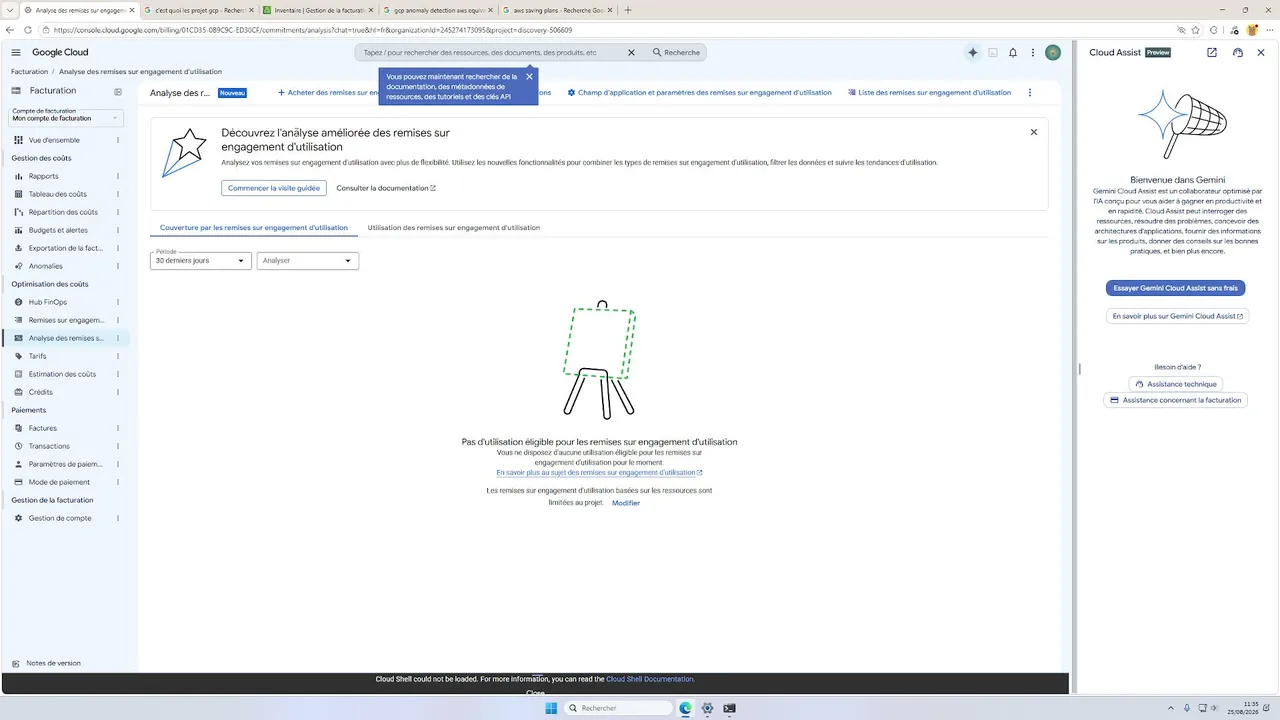Click Acheter des remises sur engagement

click(327, 92)
